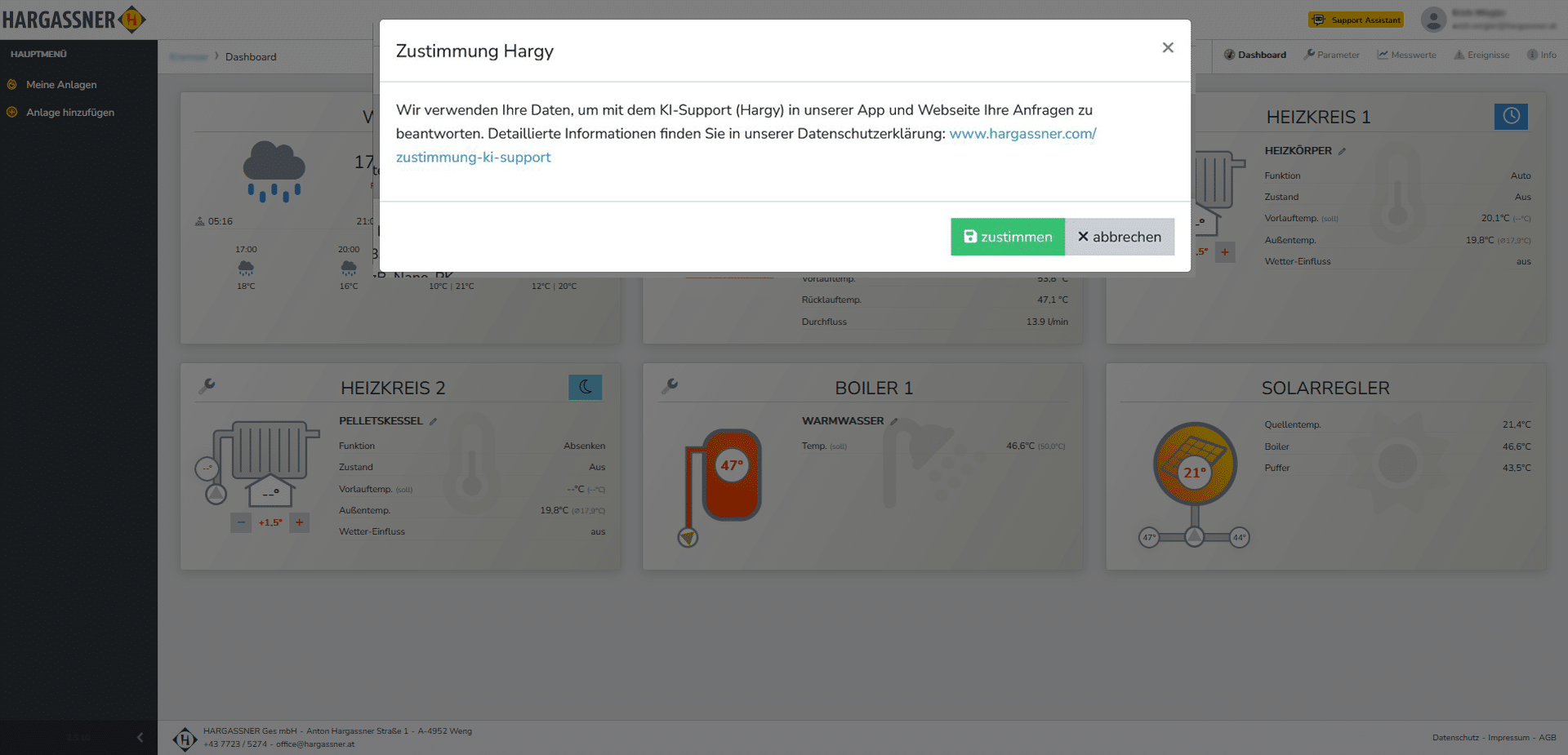The width and height of the screenshot is (1568, 755).
Task: Click the BOILER 1 heading
Action: (x=874, y=389)
